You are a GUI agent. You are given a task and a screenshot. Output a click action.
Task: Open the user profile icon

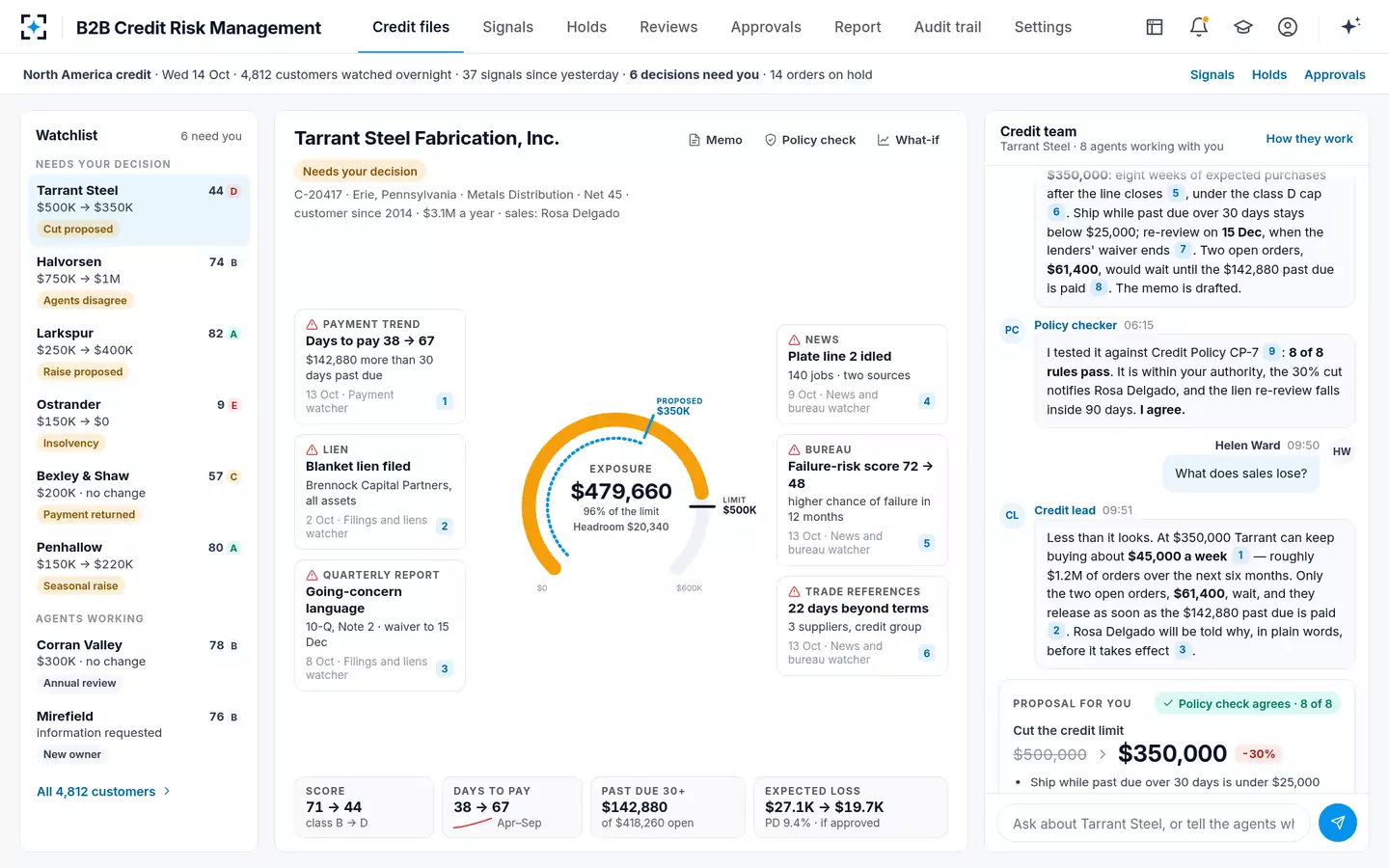[x=1288, y=27]
